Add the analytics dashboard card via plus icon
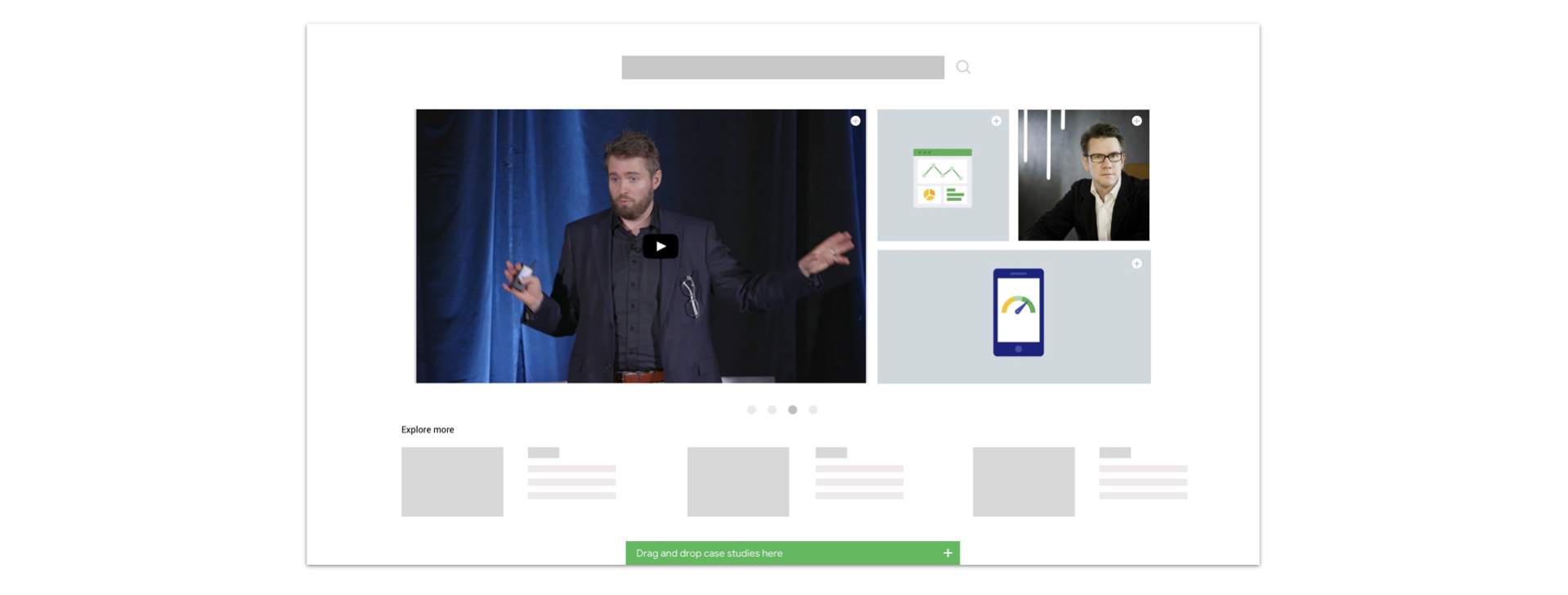The image size is (1568, 595). click(996, 121)
